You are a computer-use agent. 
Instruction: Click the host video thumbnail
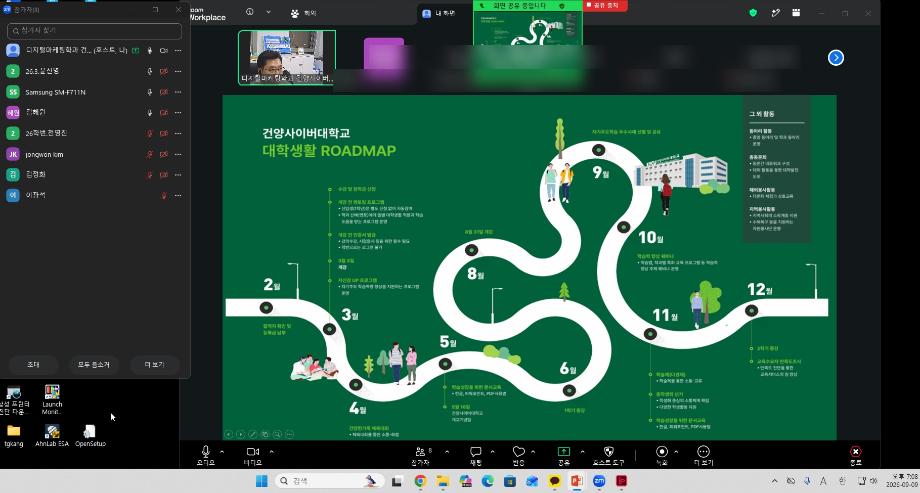tap(287, 58)
